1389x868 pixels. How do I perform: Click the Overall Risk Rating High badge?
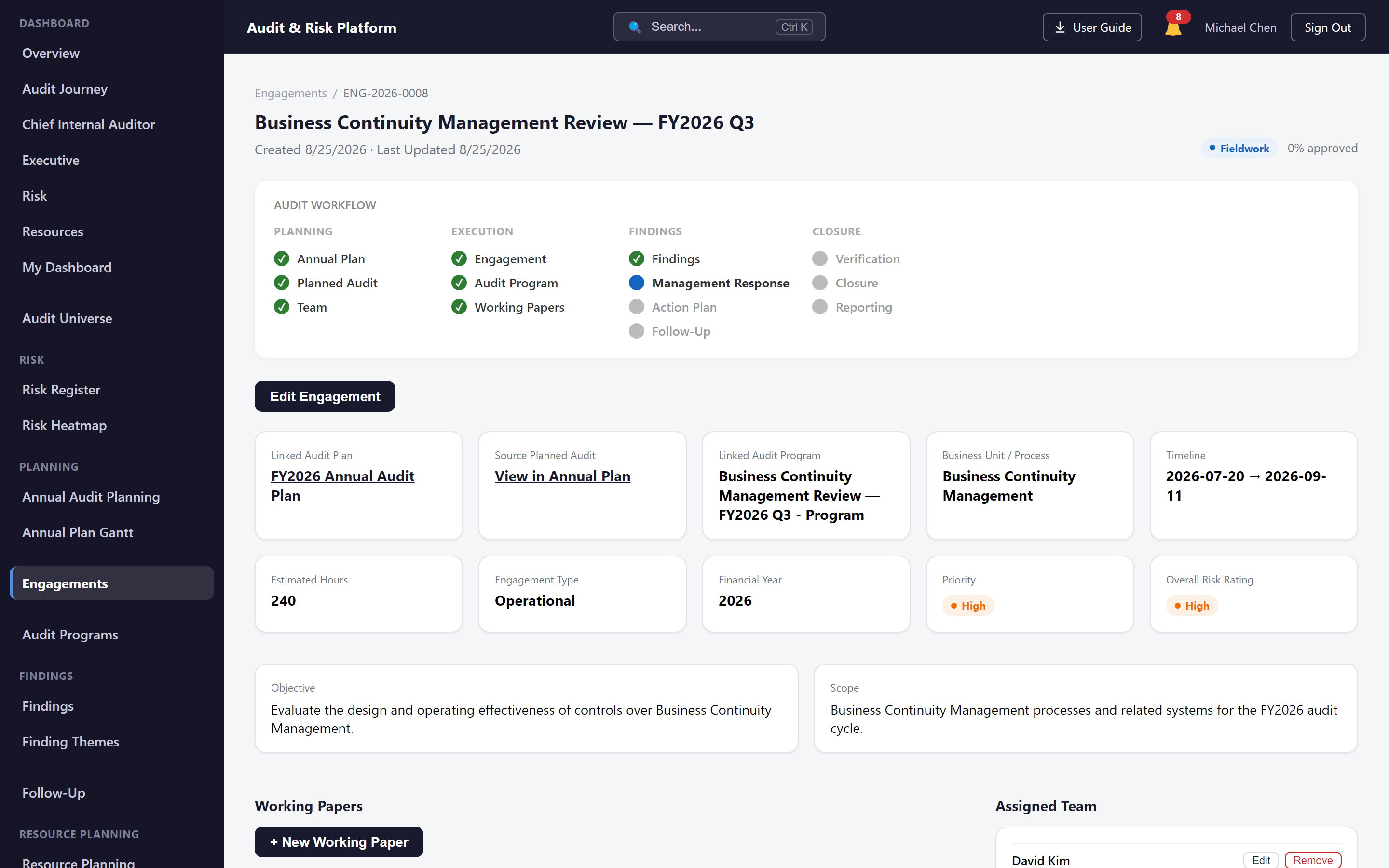coord(1192,606)
